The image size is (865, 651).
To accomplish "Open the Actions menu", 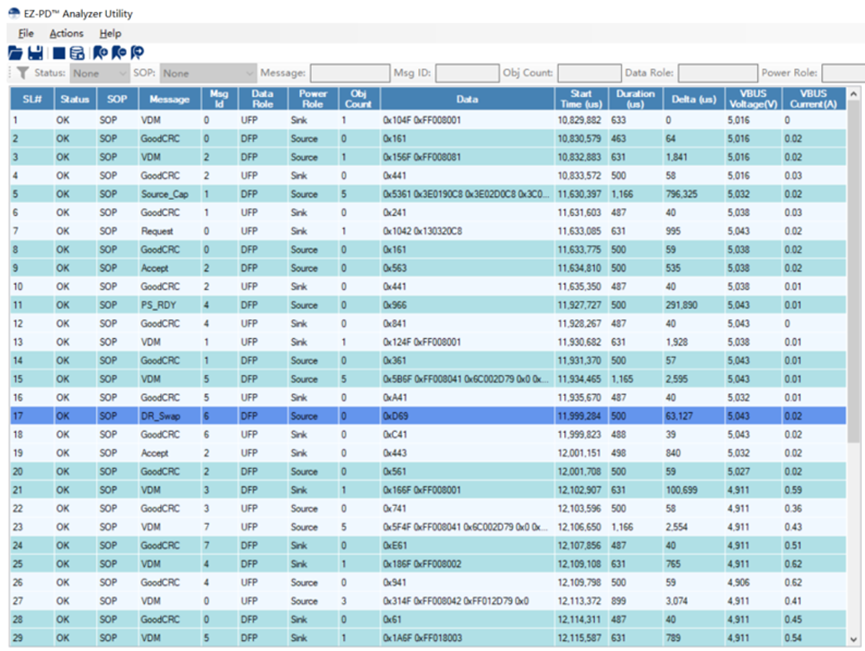I will pos(66,33).
